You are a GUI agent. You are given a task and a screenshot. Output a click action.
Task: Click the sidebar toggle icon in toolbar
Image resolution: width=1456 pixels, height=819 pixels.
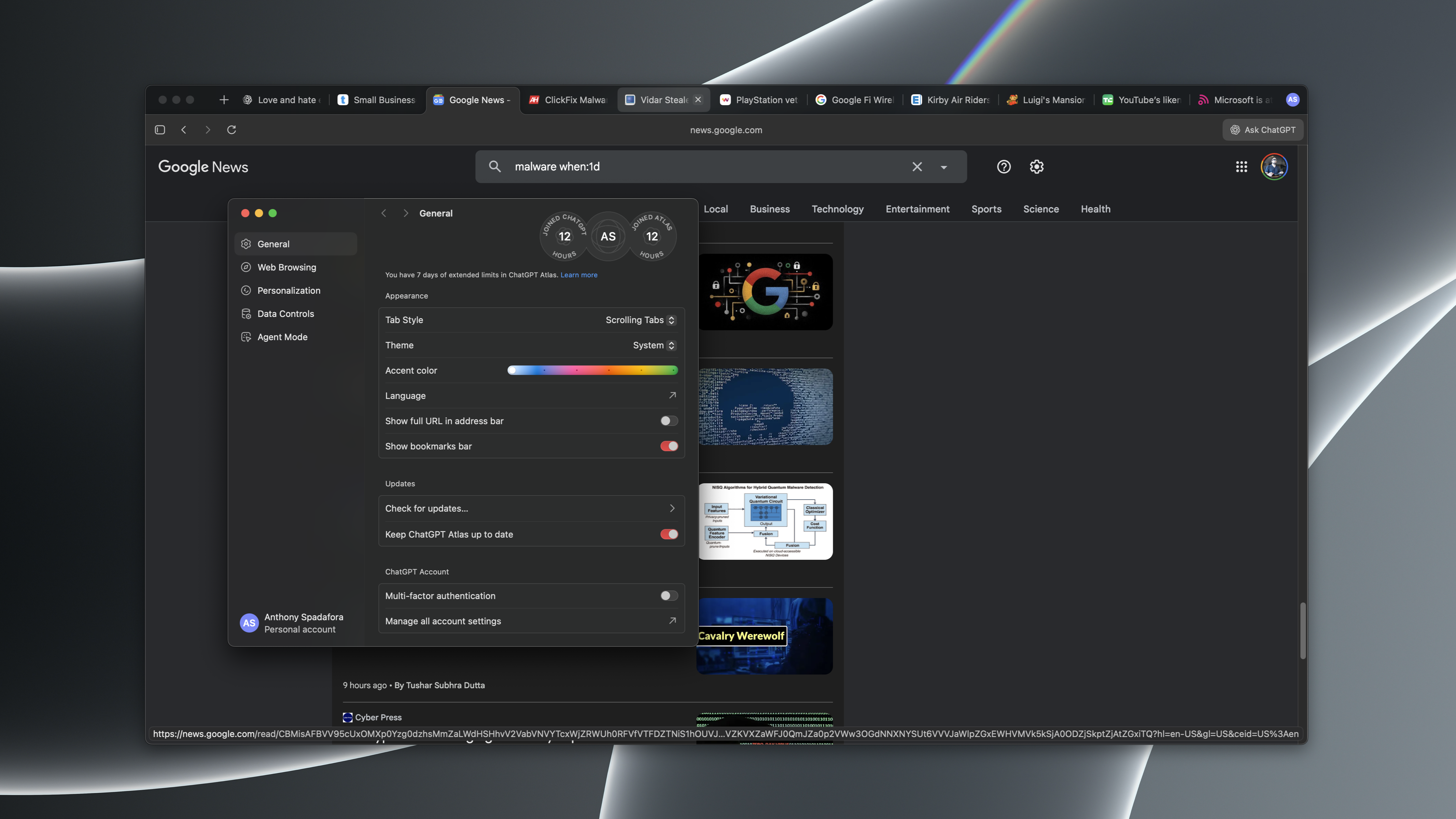160,129
